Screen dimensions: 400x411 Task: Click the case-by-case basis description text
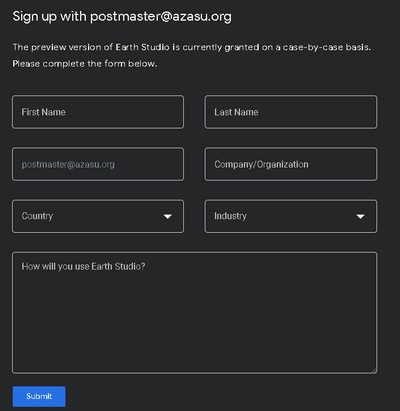point(192,47)
